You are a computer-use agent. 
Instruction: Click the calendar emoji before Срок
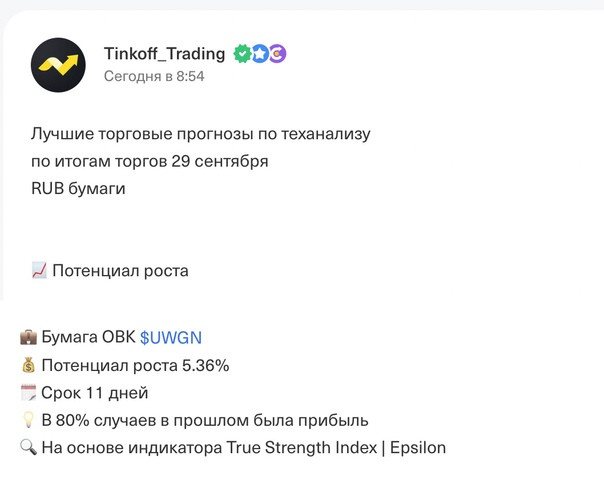coord(28,393)
